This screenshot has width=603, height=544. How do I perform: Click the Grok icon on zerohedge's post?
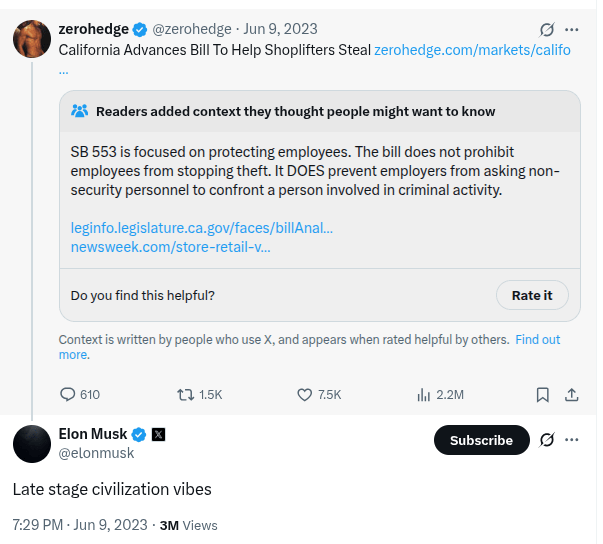[547, 30]
